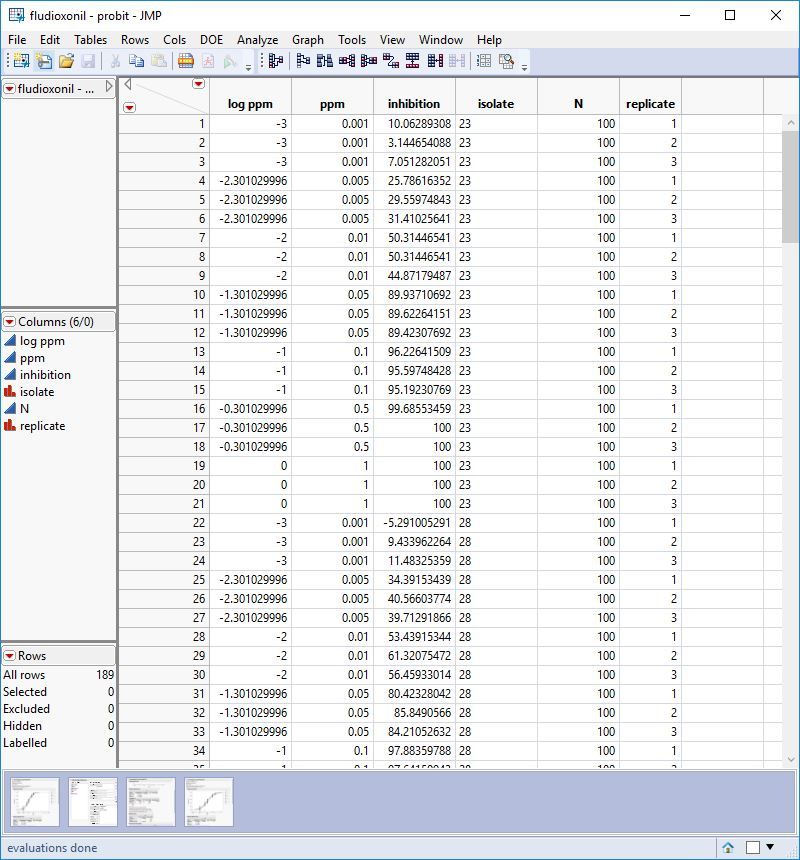Click the scrollbar down arrow
The width and height of the screenshot is (800, 860).
(791, 760)
